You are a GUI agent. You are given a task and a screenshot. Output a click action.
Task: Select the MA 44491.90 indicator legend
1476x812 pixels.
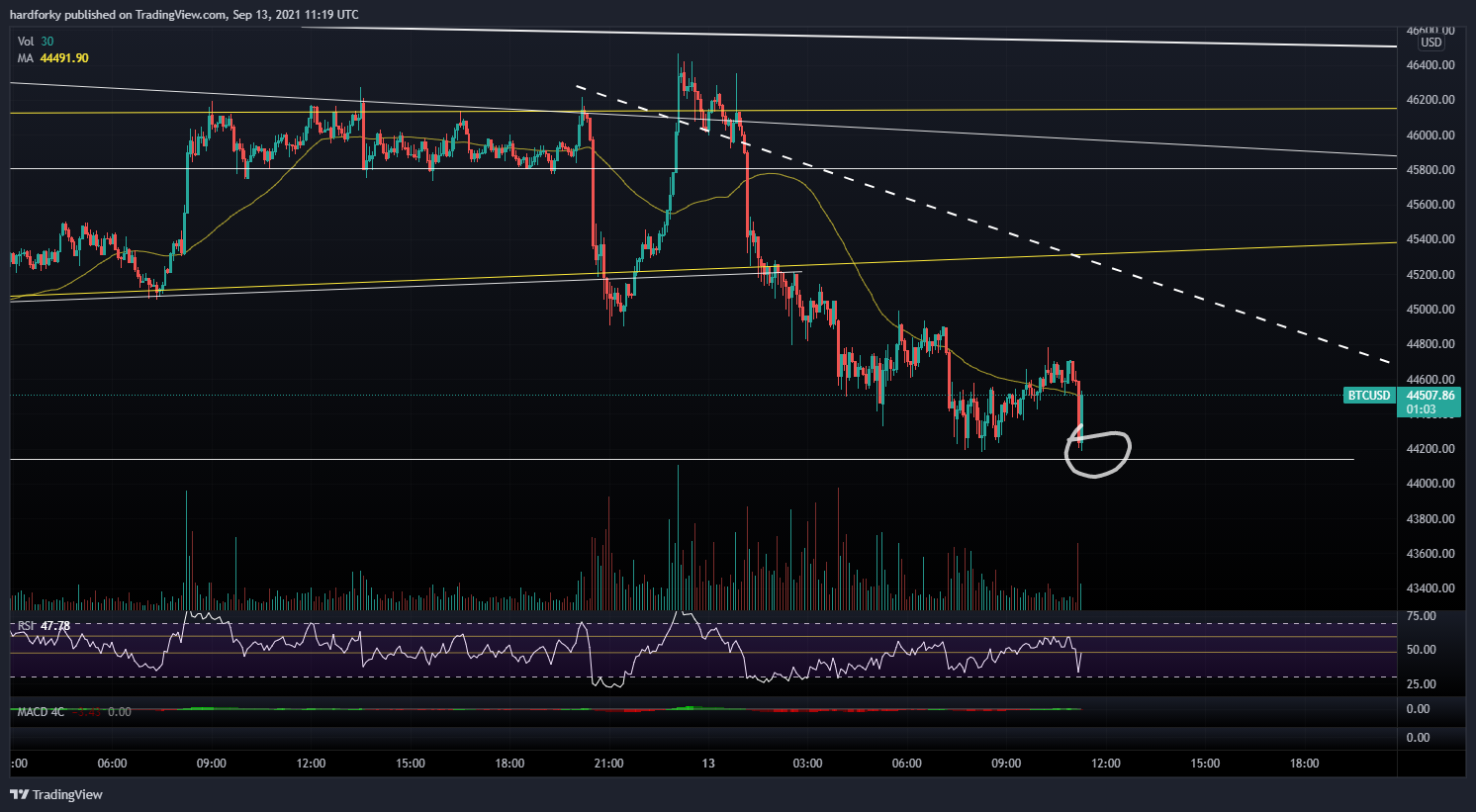(52, 58)
